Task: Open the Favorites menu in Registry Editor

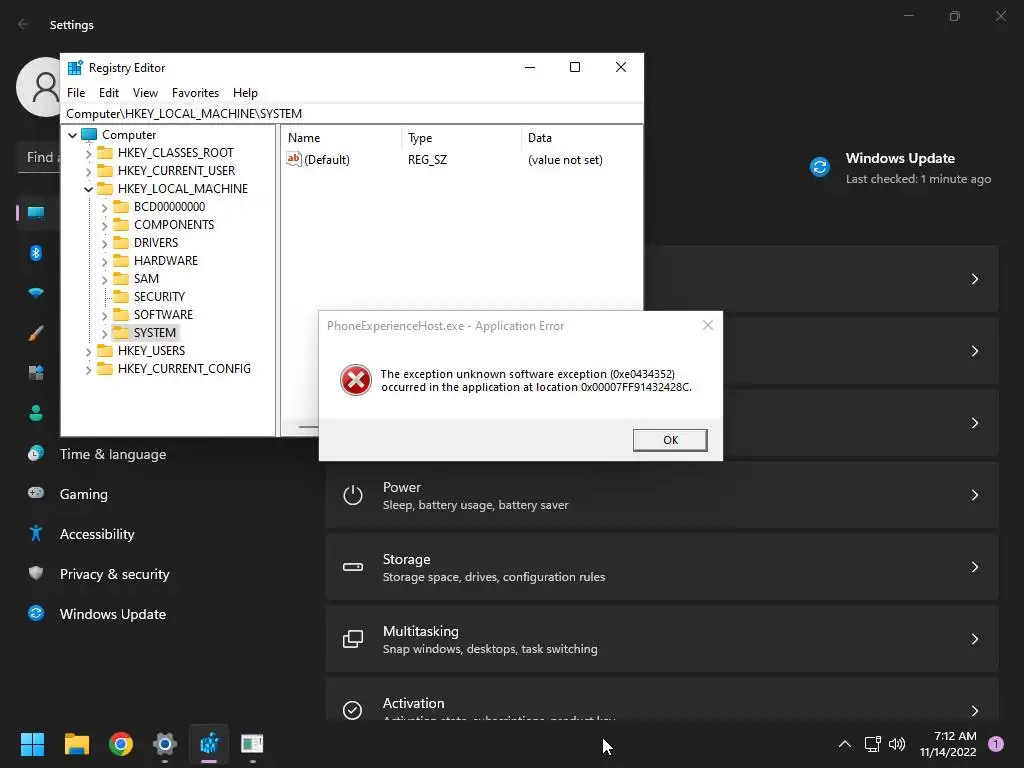Action: tap(195, 93)
